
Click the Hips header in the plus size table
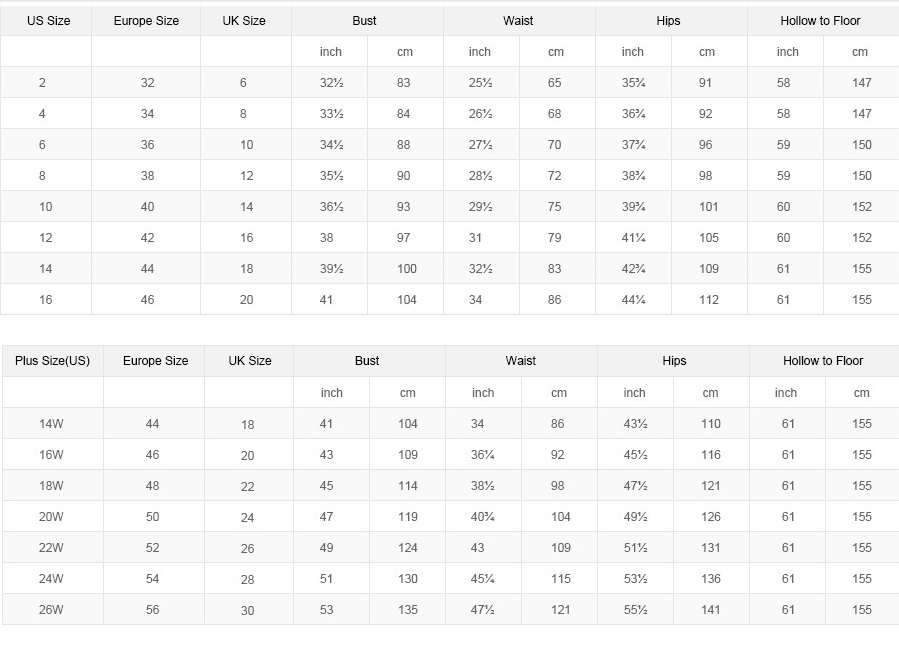tap(674, 361)
